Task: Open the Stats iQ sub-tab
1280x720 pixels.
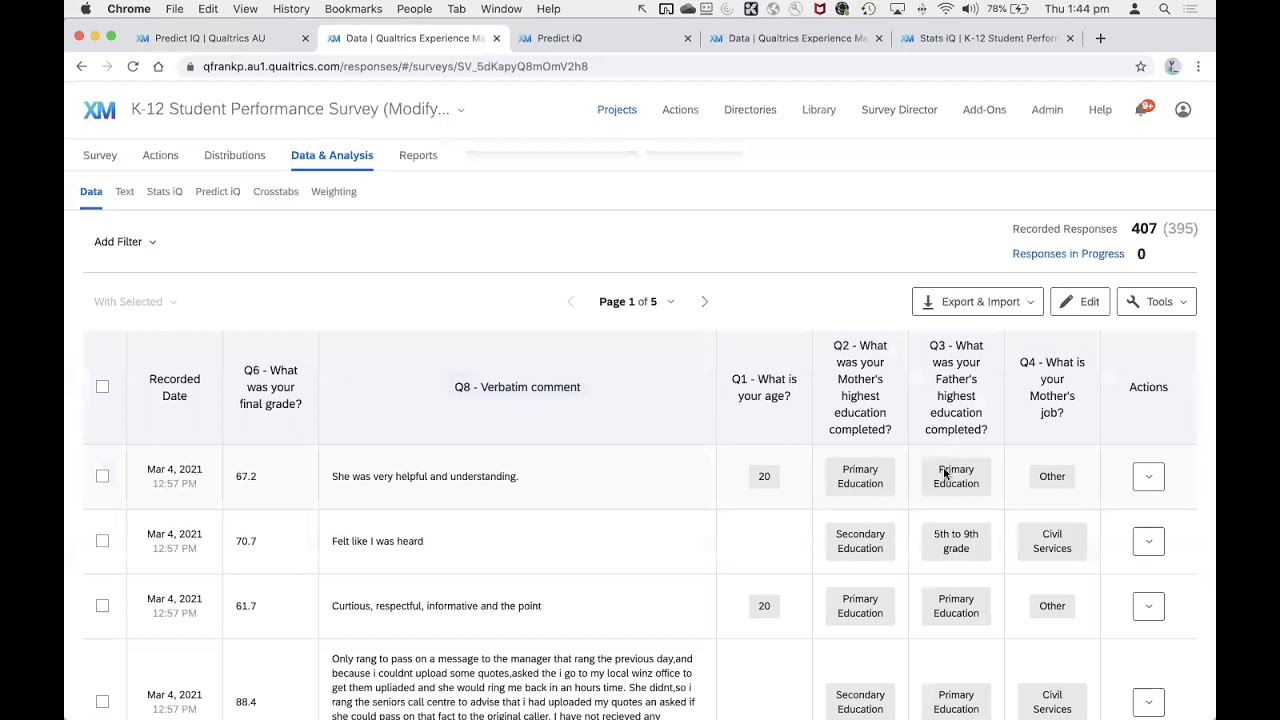Action: pyautogui.click(x=164, y=191)
